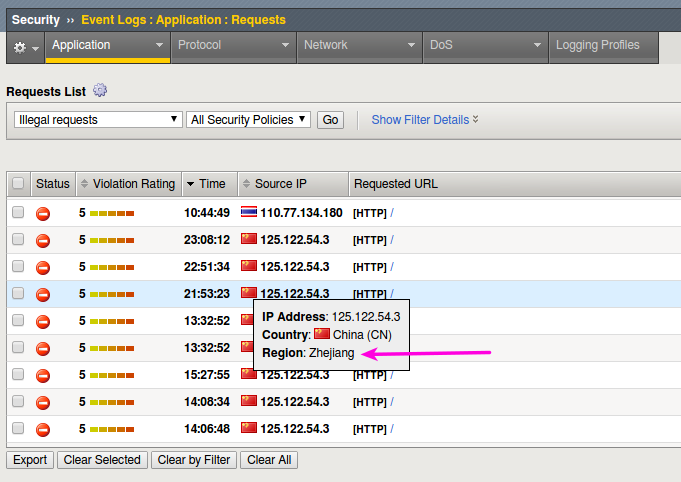Click blocked status icon for 15:27:55 row
The height and width of the screenshot is (482, 681).
[x=43, y=375]
